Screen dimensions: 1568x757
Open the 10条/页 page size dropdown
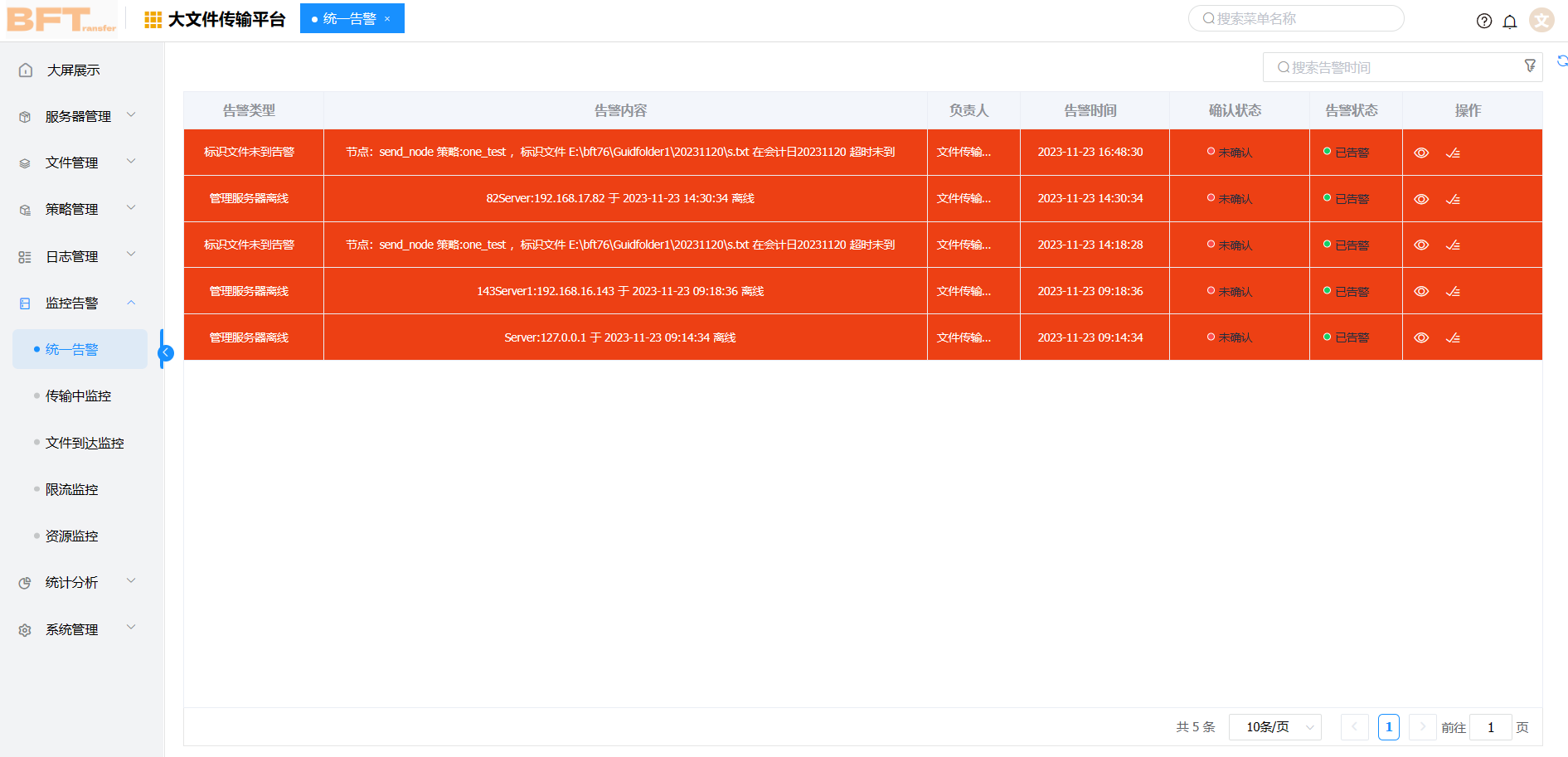(1274, 727)
